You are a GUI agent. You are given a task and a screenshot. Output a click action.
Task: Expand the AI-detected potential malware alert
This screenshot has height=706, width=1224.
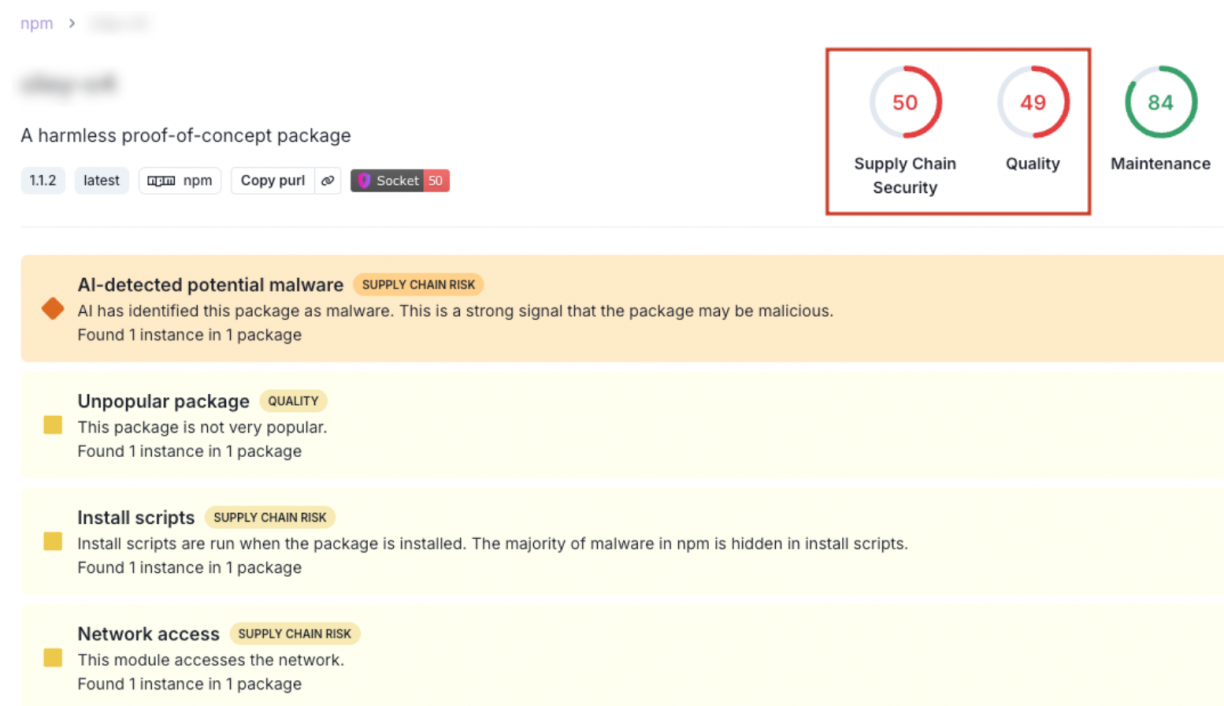pos(210,285)
